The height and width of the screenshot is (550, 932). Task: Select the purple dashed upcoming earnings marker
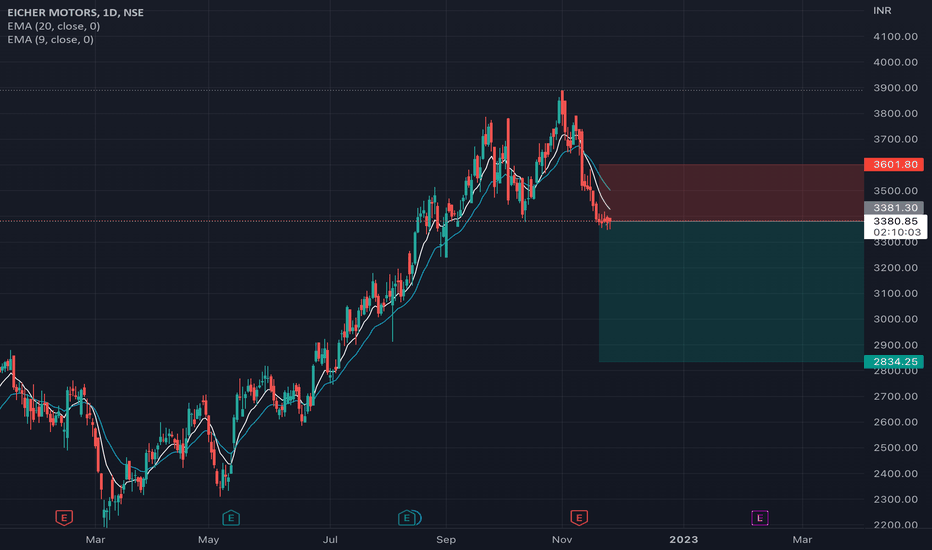[760, 518]
